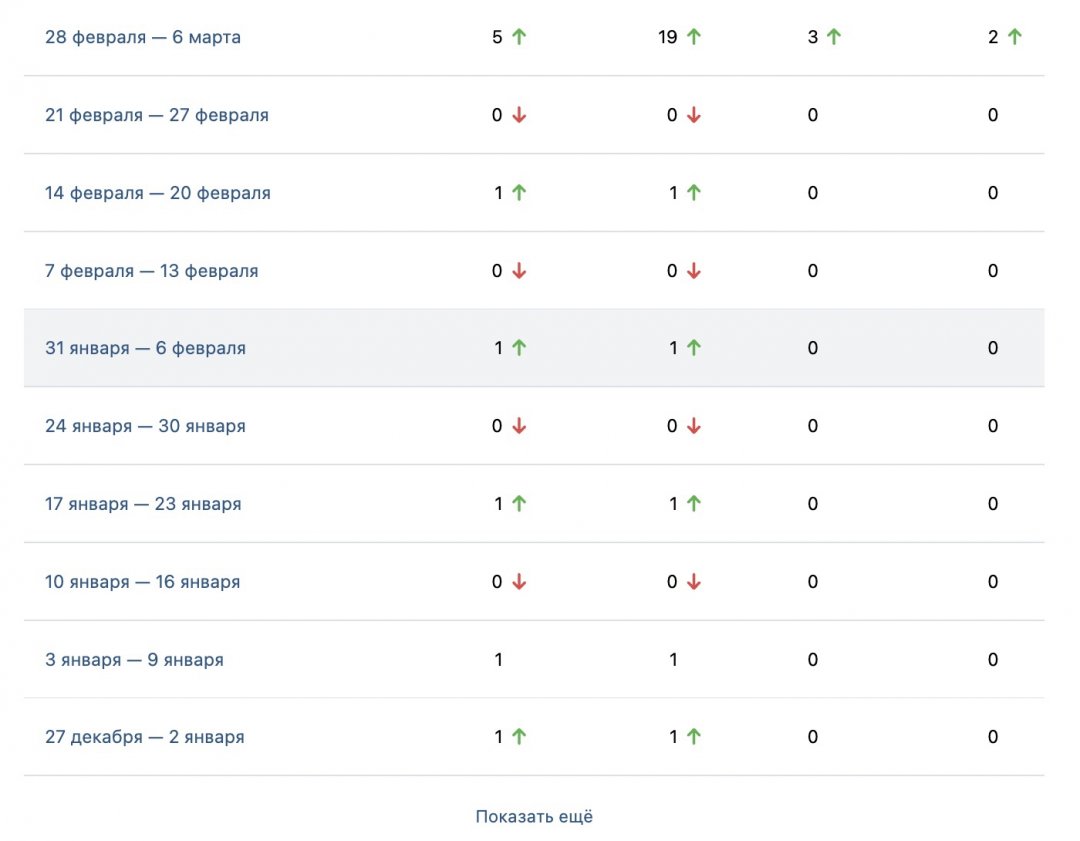Open the 7 февраля — 13 февраля statistics

click(x=151, y=271)
